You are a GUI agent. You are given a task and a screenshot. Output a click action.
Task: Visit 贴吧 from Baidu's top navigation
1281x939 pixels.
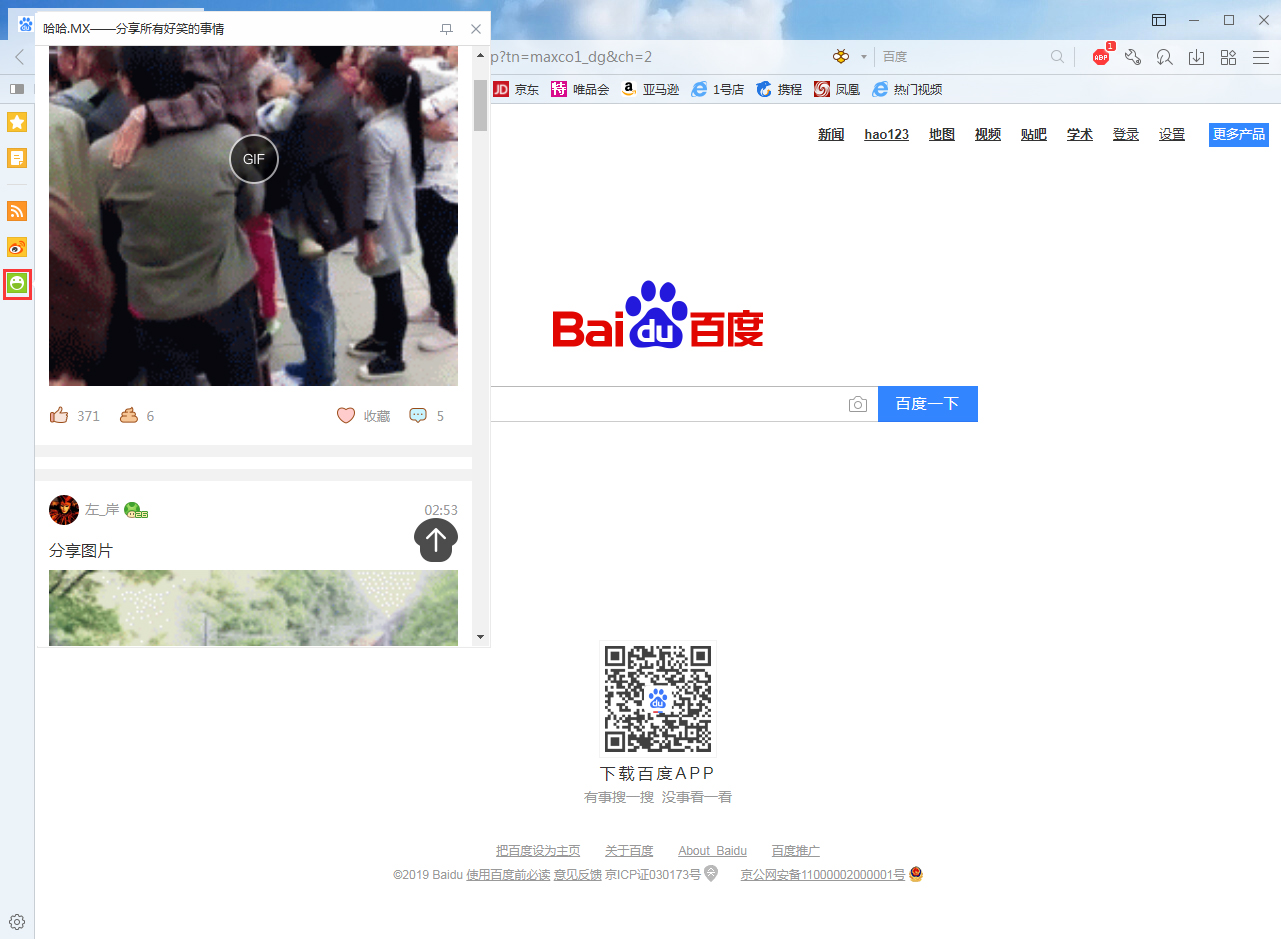click(1033, 134)
